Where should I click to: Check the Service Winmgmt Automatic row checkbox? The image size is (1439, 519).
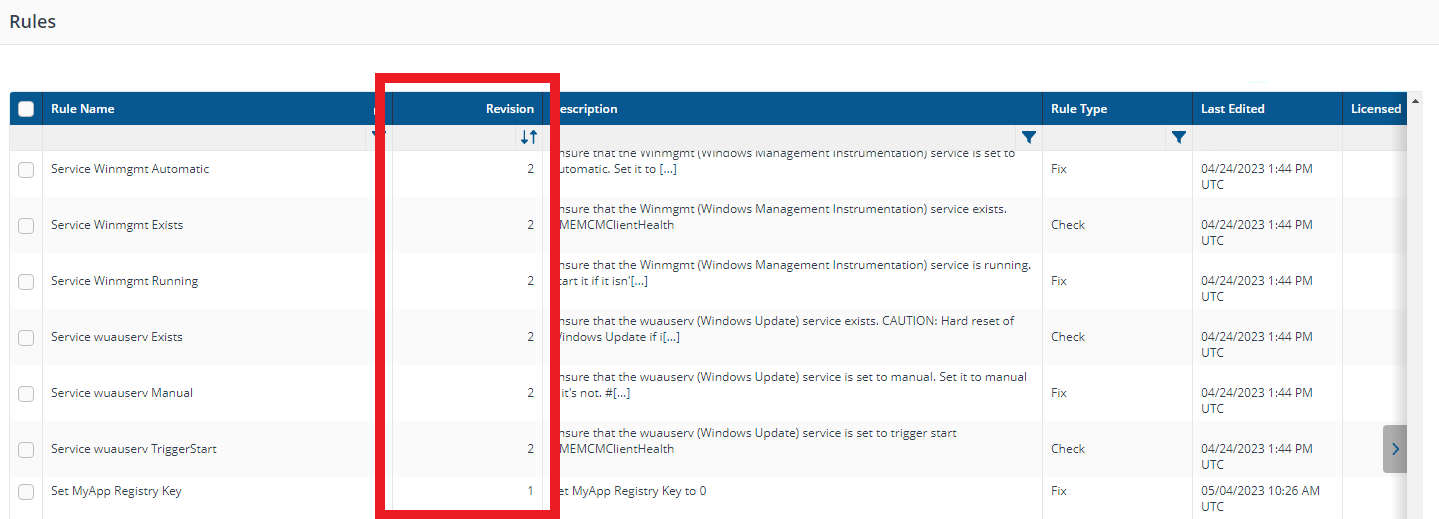click(x=26, y=170)
